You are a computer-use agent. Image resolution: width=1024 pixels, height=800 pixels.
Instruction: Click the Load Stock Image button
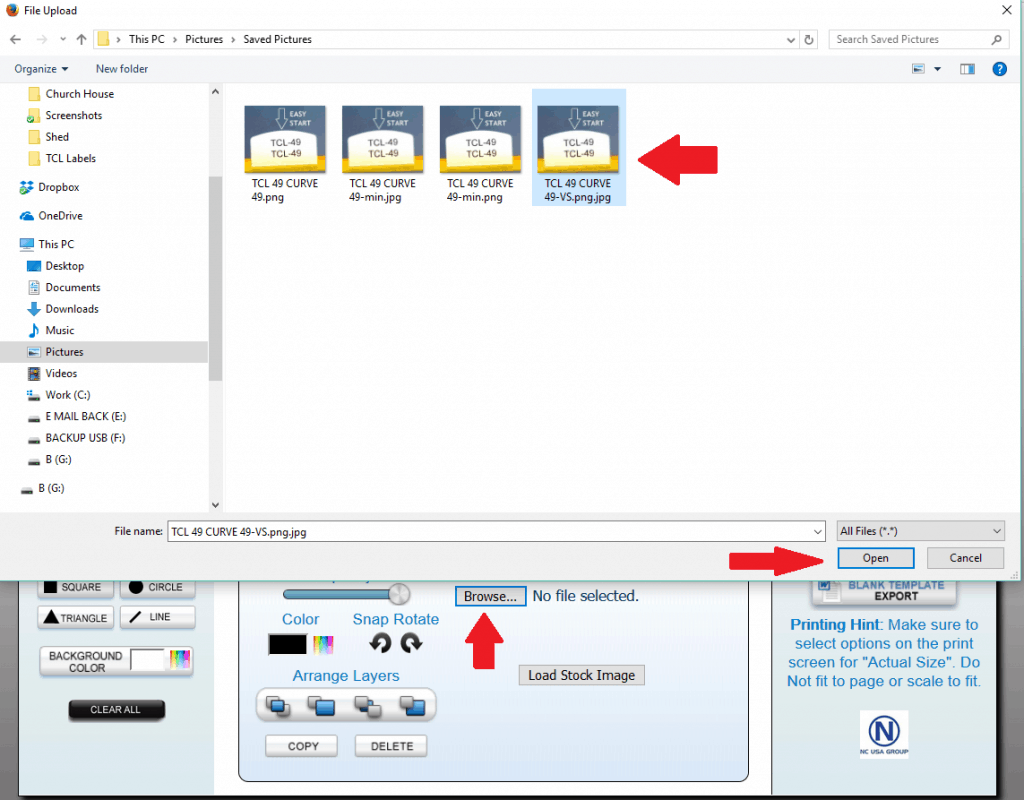click(581, 675)
